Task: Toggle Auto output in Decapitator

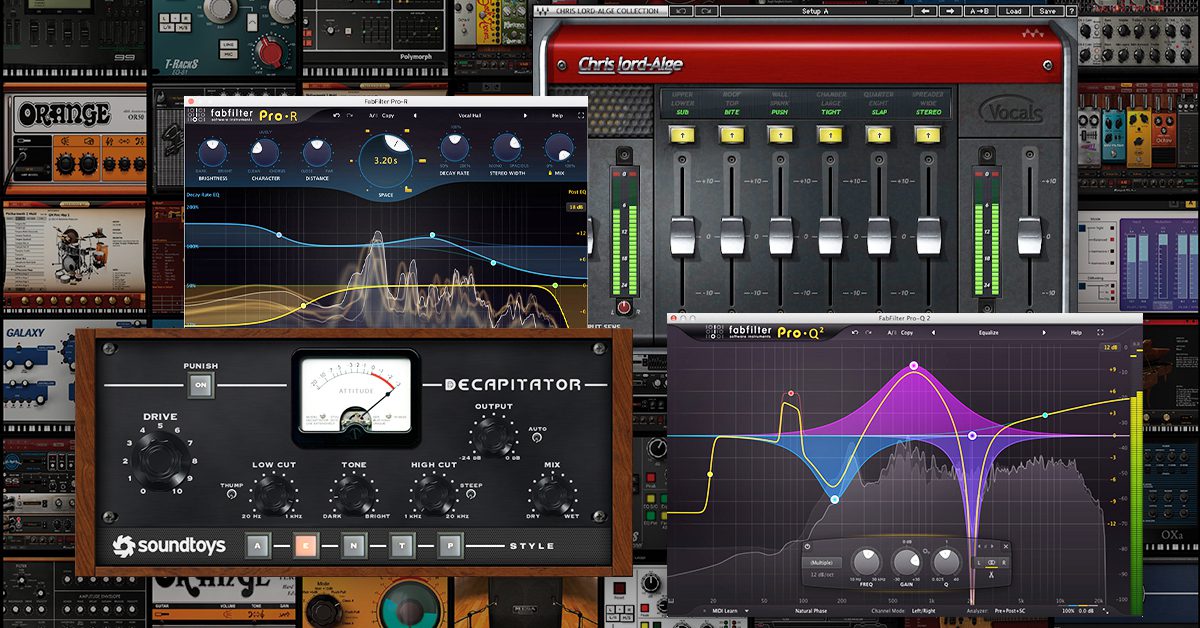Action: coord(537,437)
